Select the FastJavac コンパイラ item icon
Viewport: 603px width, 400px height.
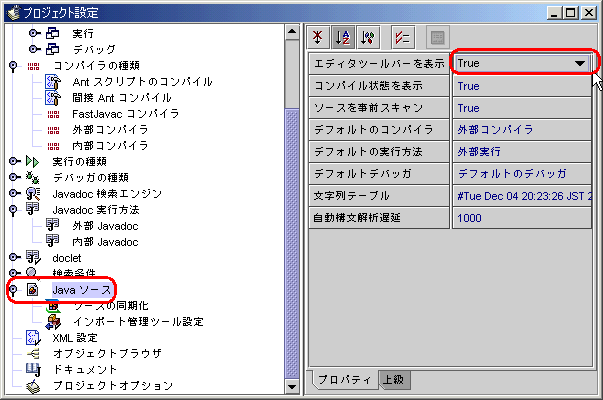pos(54,114)
